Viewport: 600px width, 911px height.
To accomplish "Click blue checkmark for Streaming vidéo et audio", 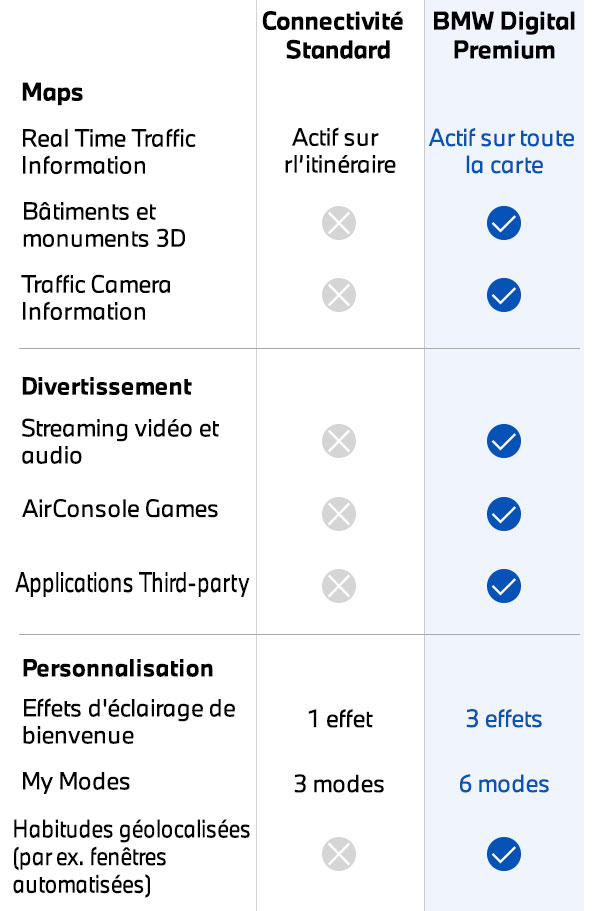I will click(504, 440).
